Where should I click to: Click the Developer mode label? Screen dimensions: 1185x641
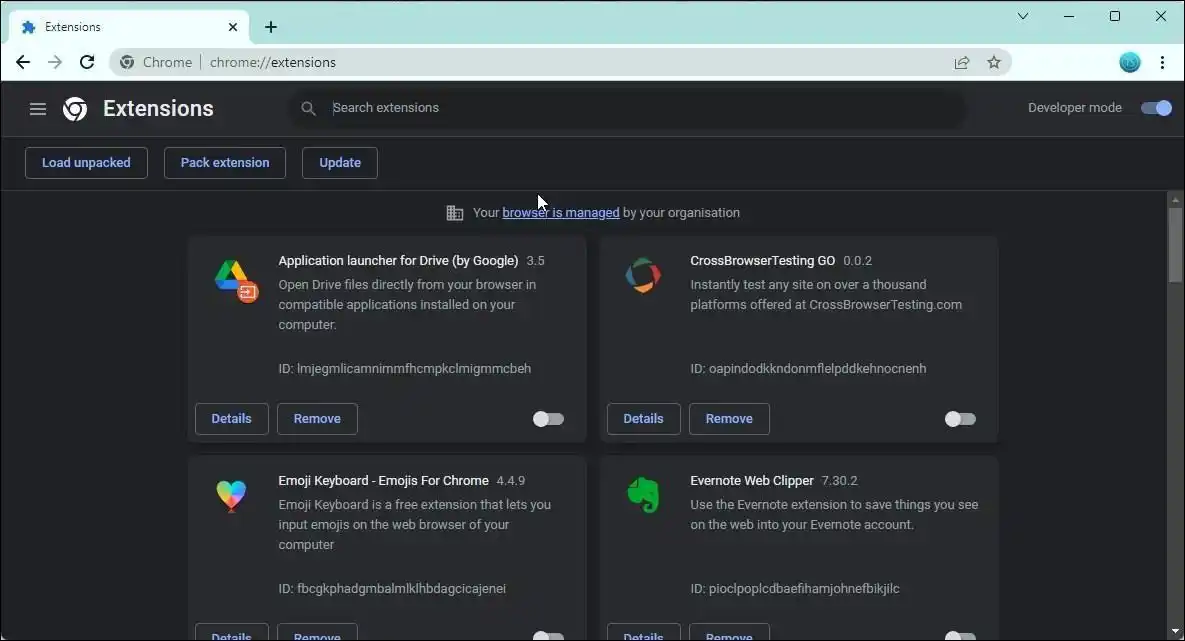pyautogui.click(x=1074, y=108)
